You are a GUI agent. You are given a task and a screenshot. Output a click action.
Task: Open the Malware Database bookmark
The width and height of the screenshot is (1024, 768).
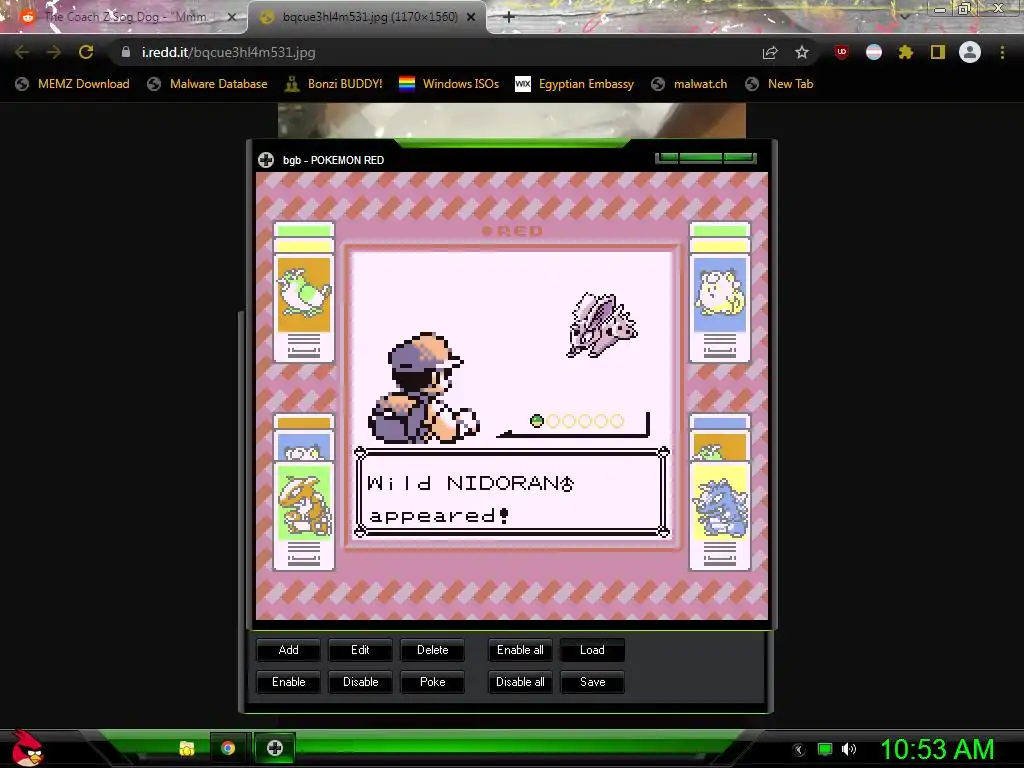click(x=207, y=84)
